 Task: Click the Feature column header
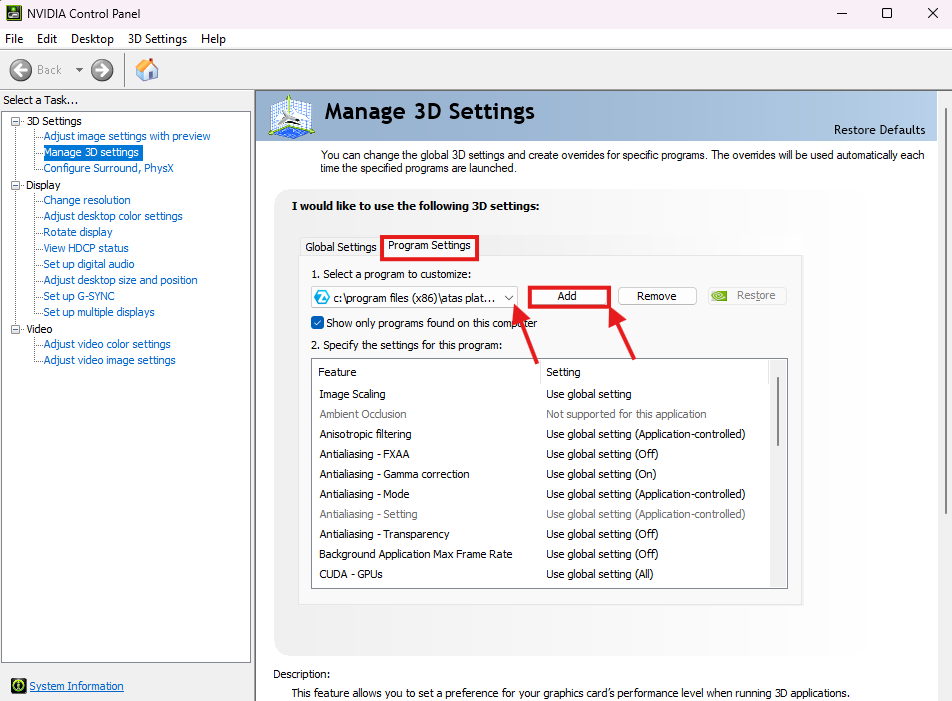426,372
